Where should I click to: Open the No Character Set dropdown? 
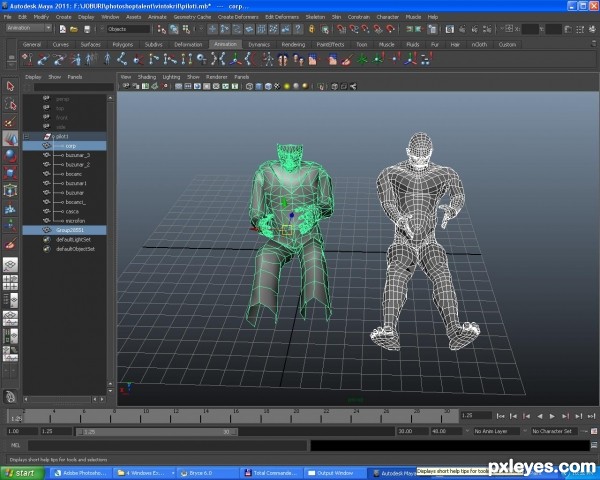tap(554, 431)
